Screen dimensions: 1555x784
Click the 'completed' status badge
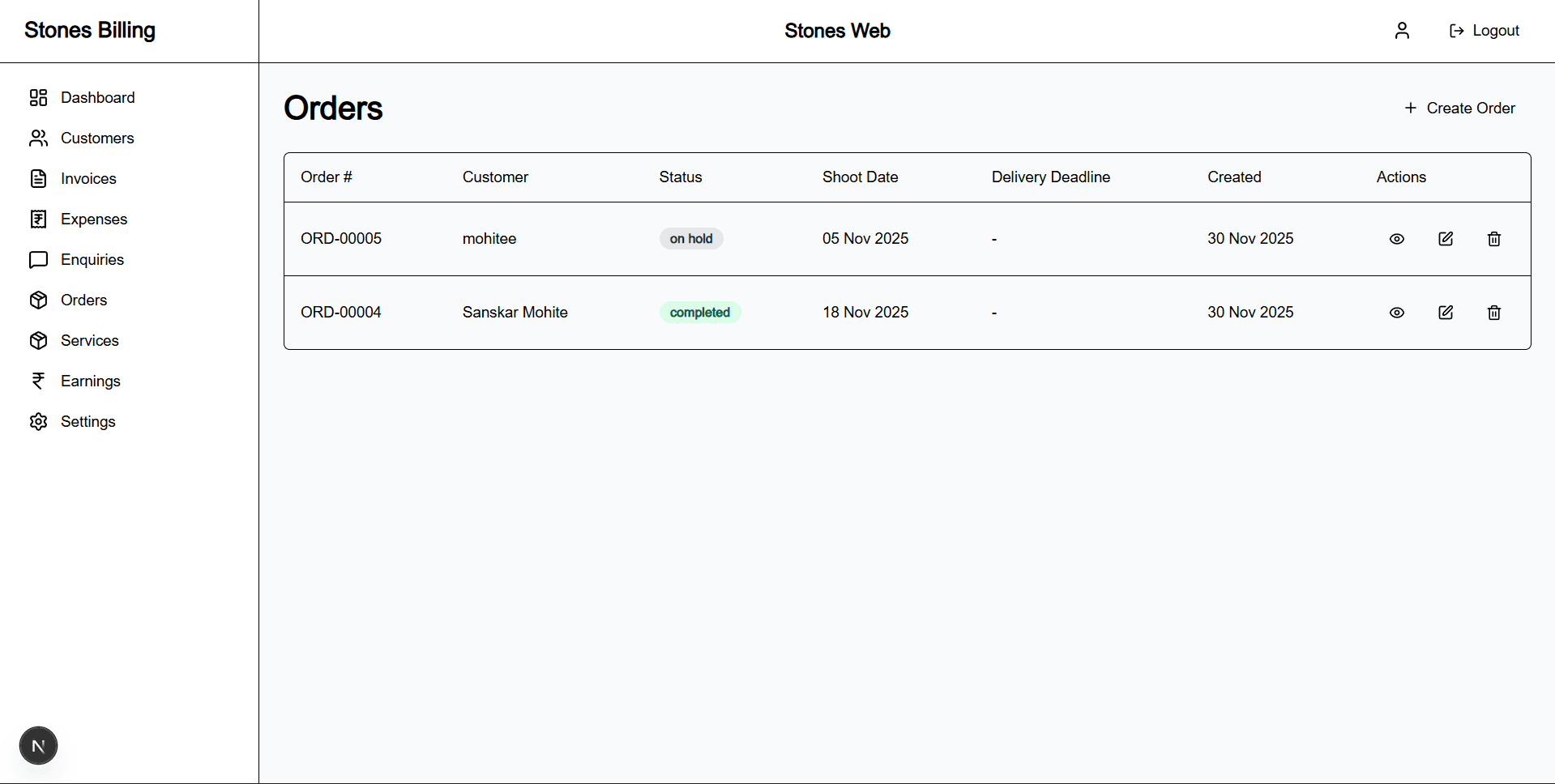coord(699,312)
